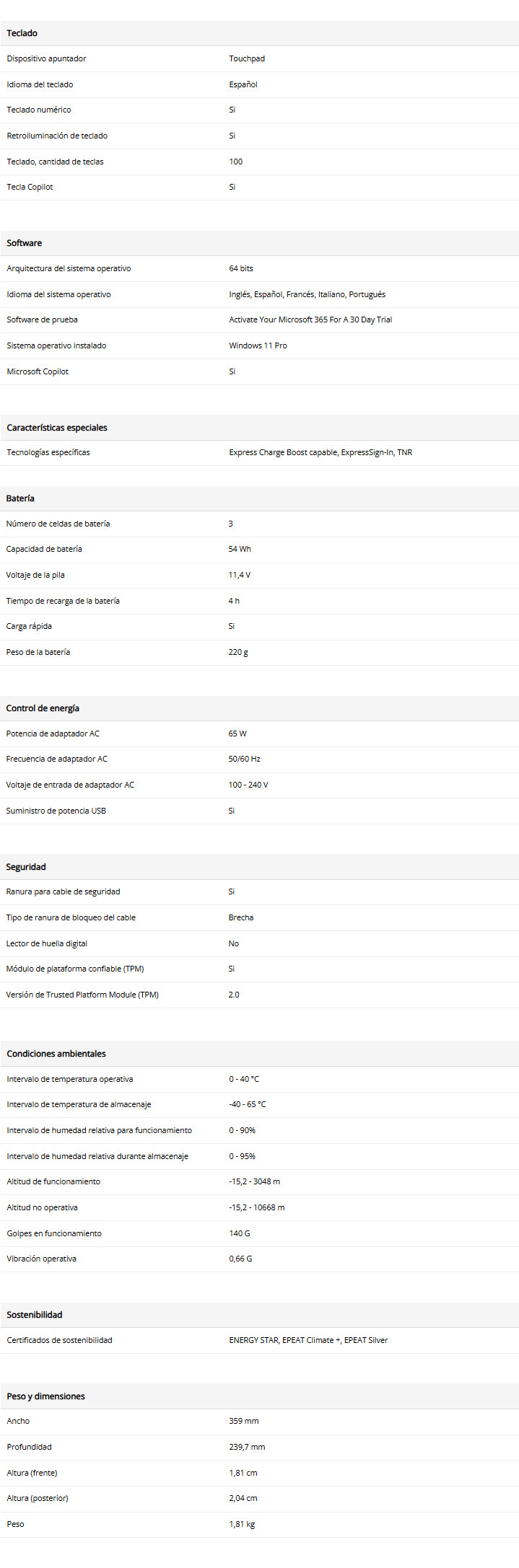Select the 65 W adapter power value

237,734
